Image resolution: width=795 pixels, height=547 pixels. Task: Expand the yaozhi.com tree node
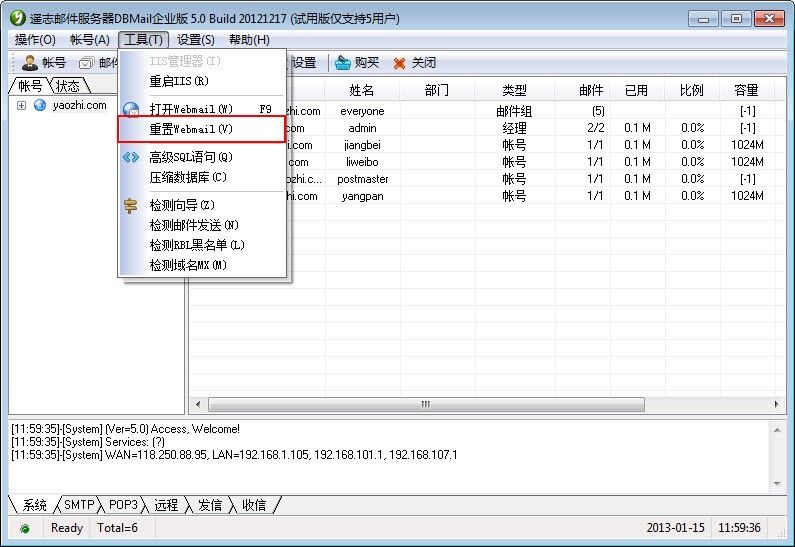[x=21, y=105]
